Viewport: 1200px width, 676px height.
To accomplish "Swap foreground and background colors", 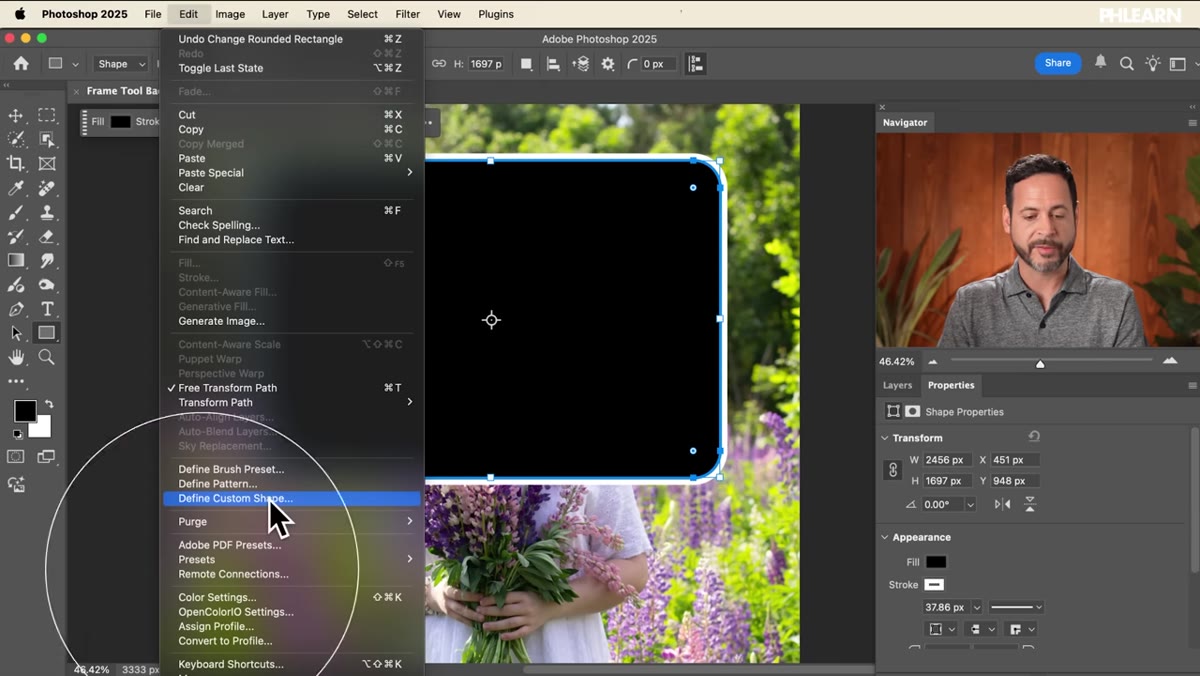I will click(48, 404).
